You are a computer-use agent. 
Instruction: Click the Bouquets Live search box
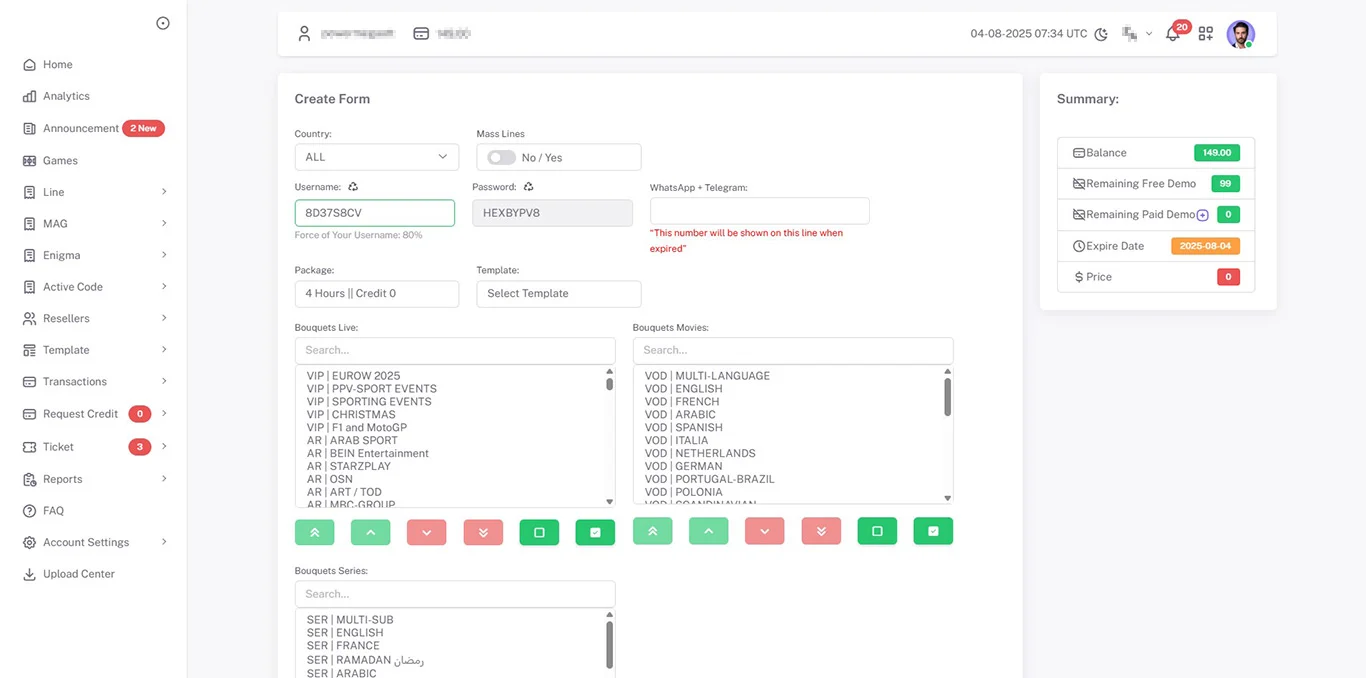click(x=455, y=350)
